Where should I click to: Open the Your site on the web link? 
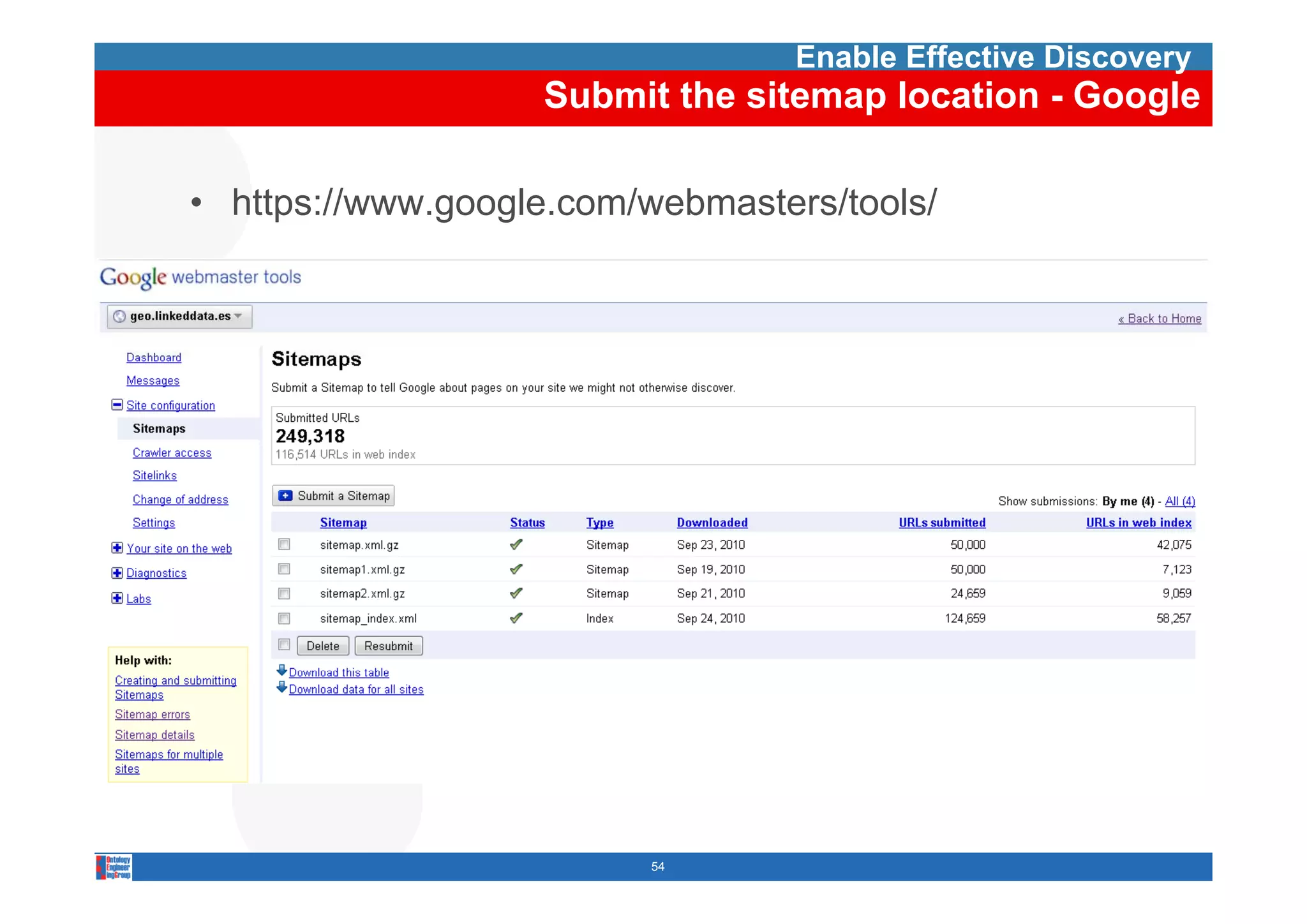click(x=179, y=549)
